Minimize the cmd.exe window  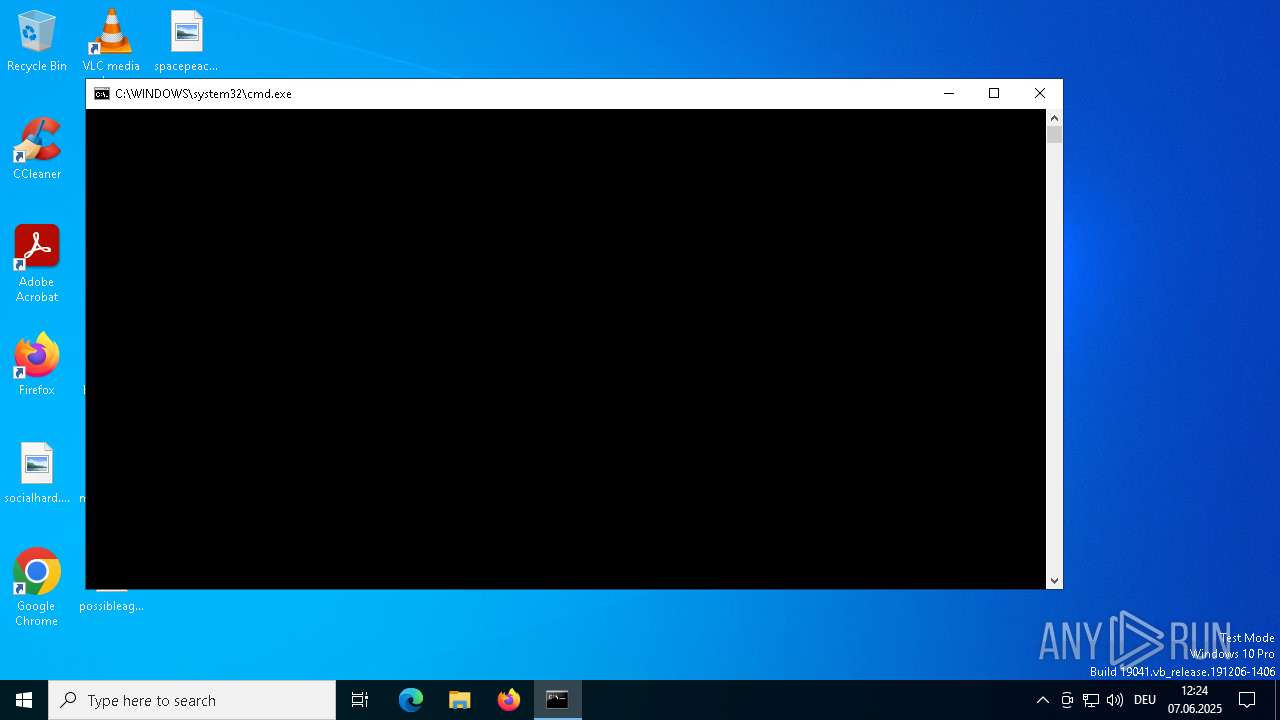[x=949, y=94]
